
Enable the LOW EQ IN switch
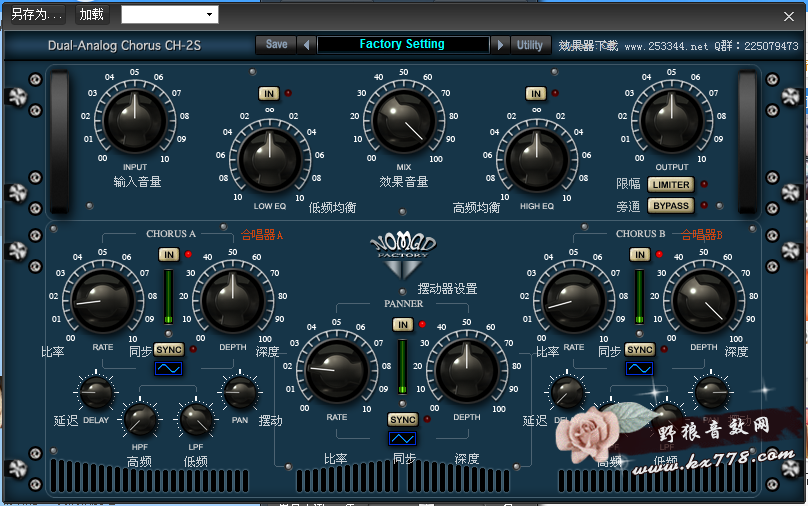[x=269, y=94]
